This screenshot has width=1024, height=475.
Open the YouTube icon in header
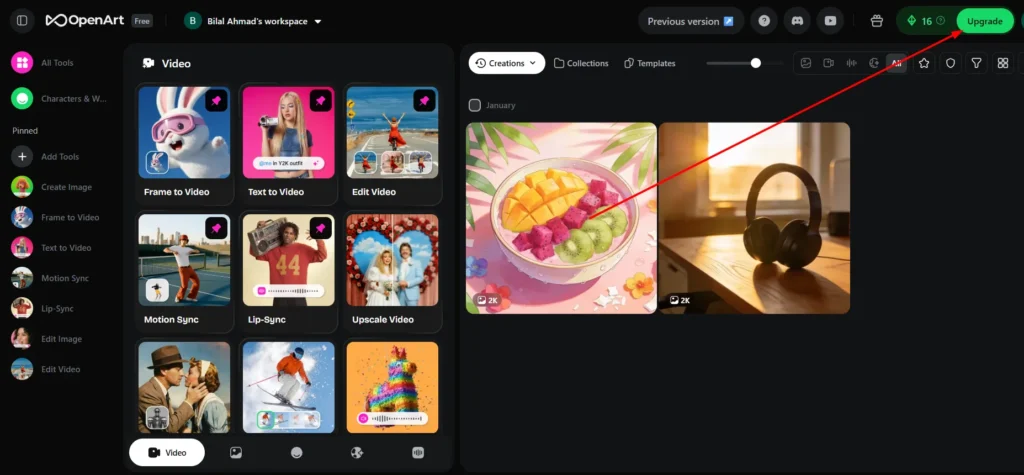coord(830,21)
